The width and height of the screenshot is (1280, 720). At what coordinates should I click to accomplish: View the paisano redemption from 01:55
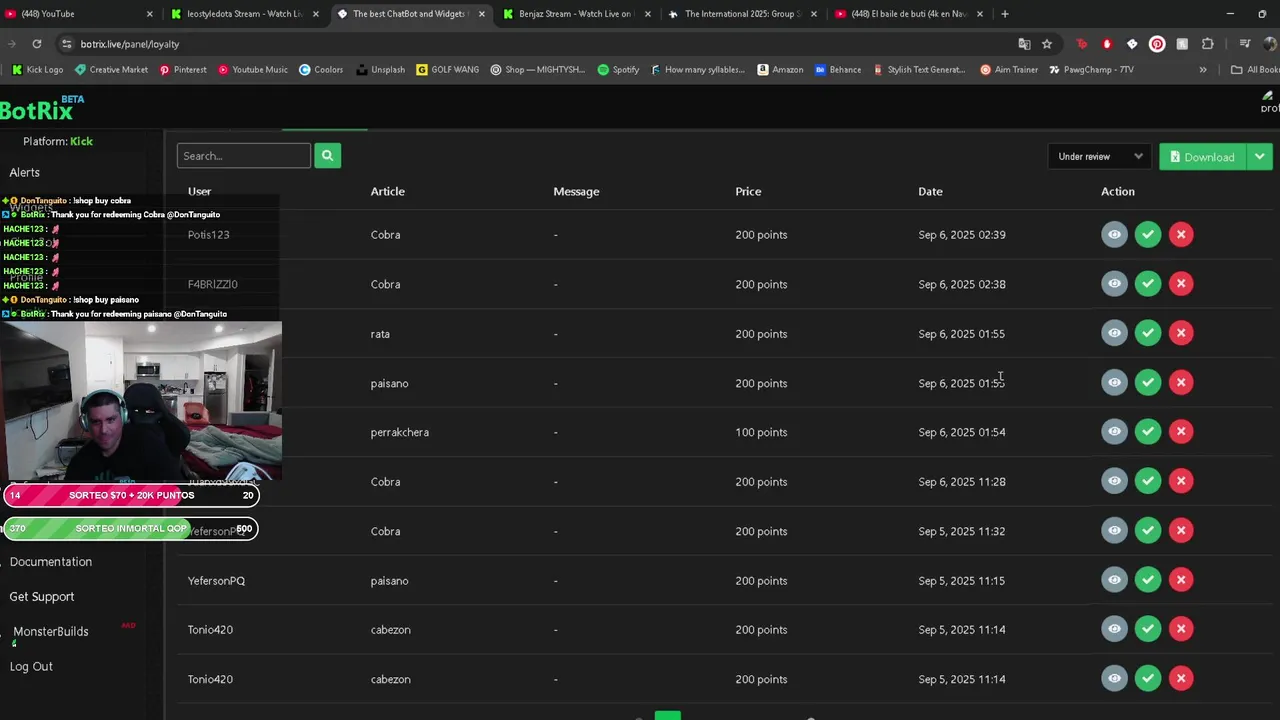1114,382
